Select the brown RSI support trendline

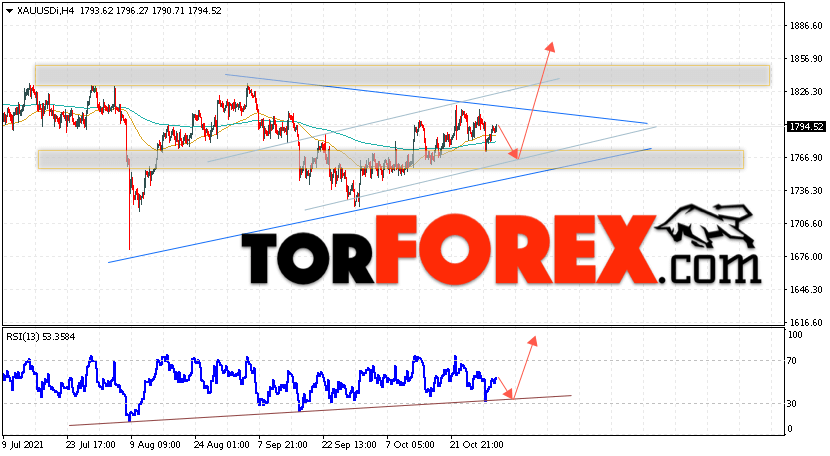pyautogui.click(x=320, y=410)
